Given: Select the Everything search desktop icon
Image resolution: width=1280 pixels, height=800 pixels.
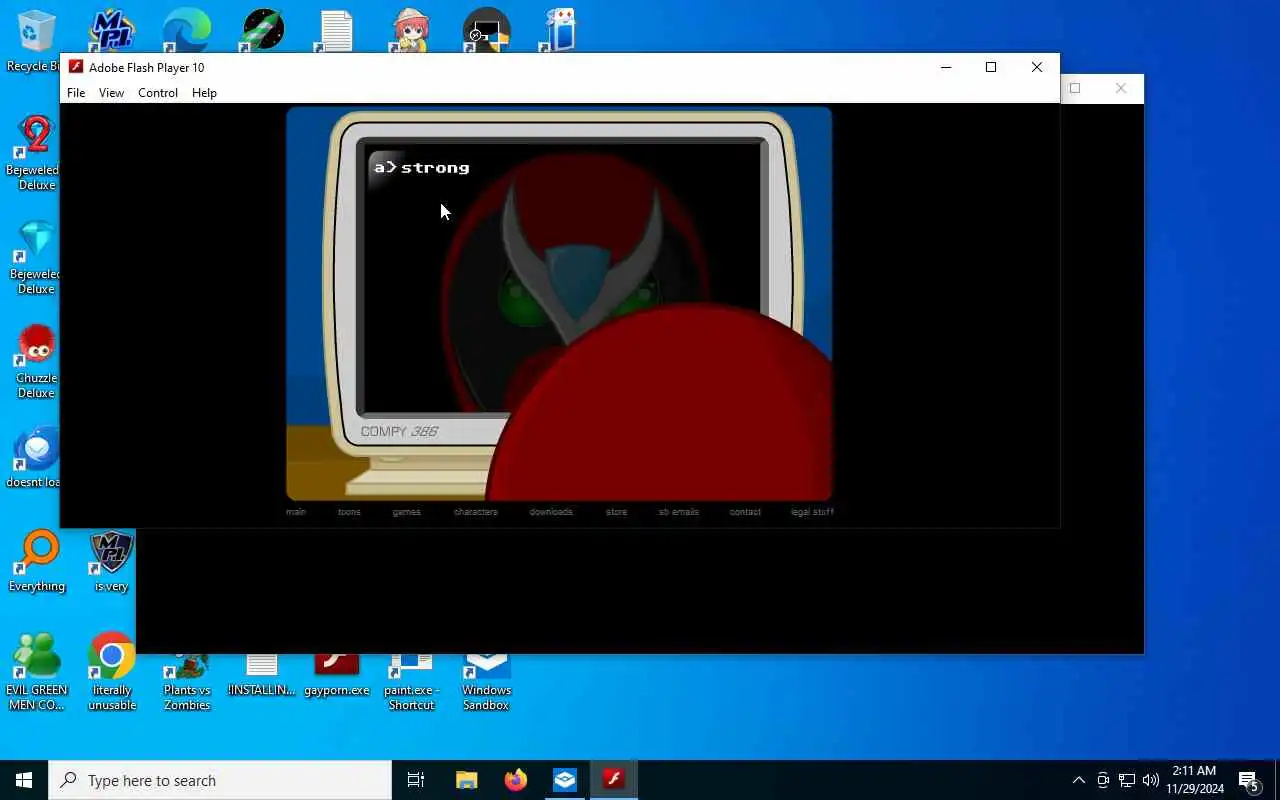Looking at the screenshot, I should pos(37,562).
